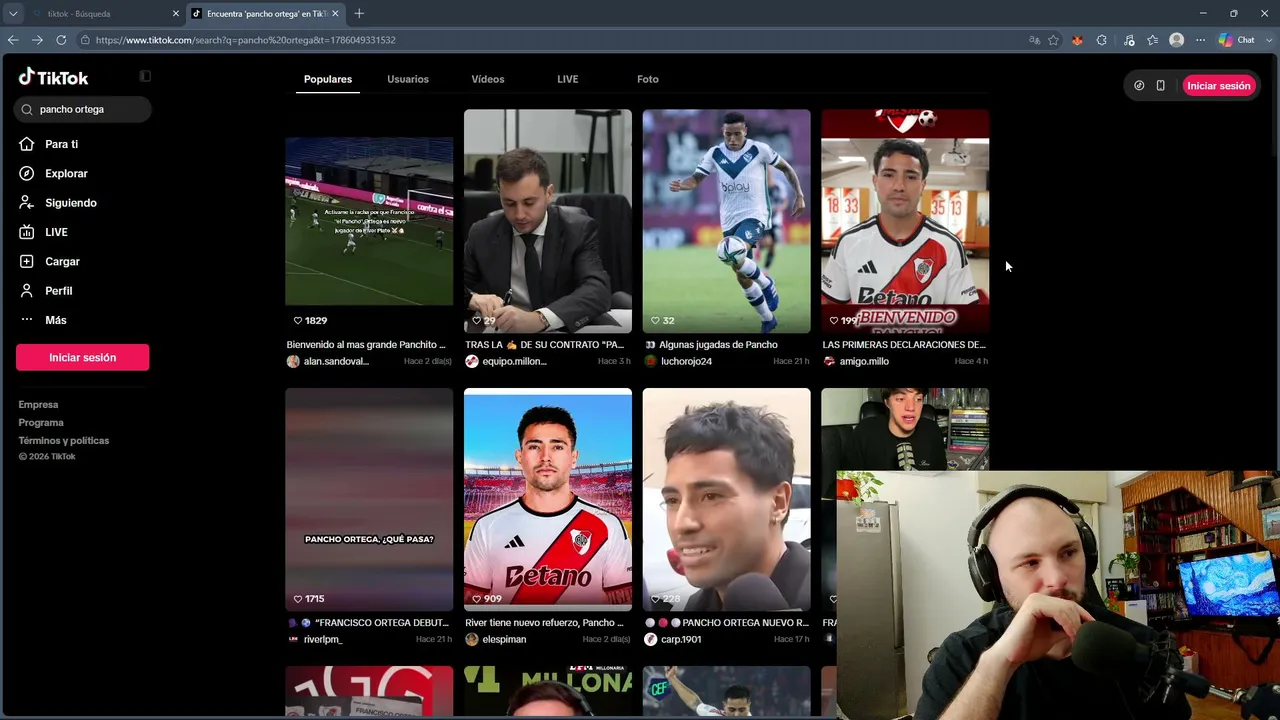Open the 'Algunas jugadas de Pancho' video
This screenshot has width=1280, height=720.
(x=727, y=221)
